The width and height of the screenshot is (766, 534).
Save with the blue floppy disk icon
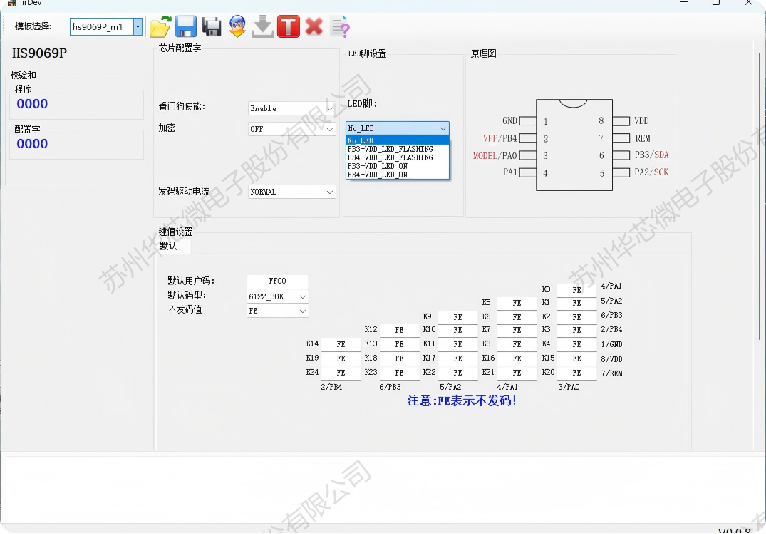coord(186,26)
